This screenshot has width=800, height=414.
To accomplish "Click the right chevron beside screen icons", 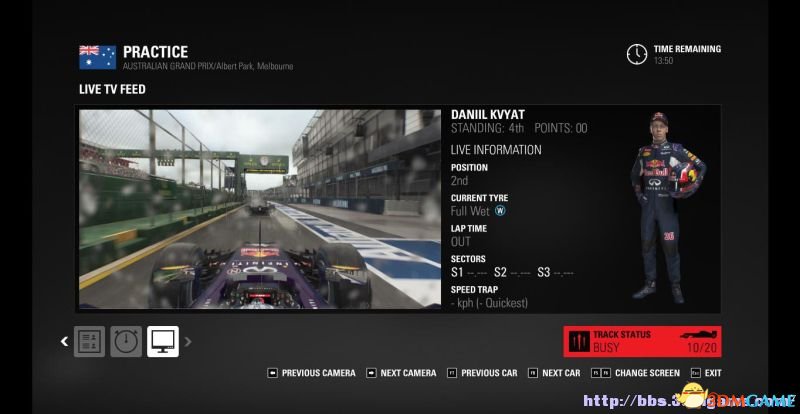I will [188, 341].
